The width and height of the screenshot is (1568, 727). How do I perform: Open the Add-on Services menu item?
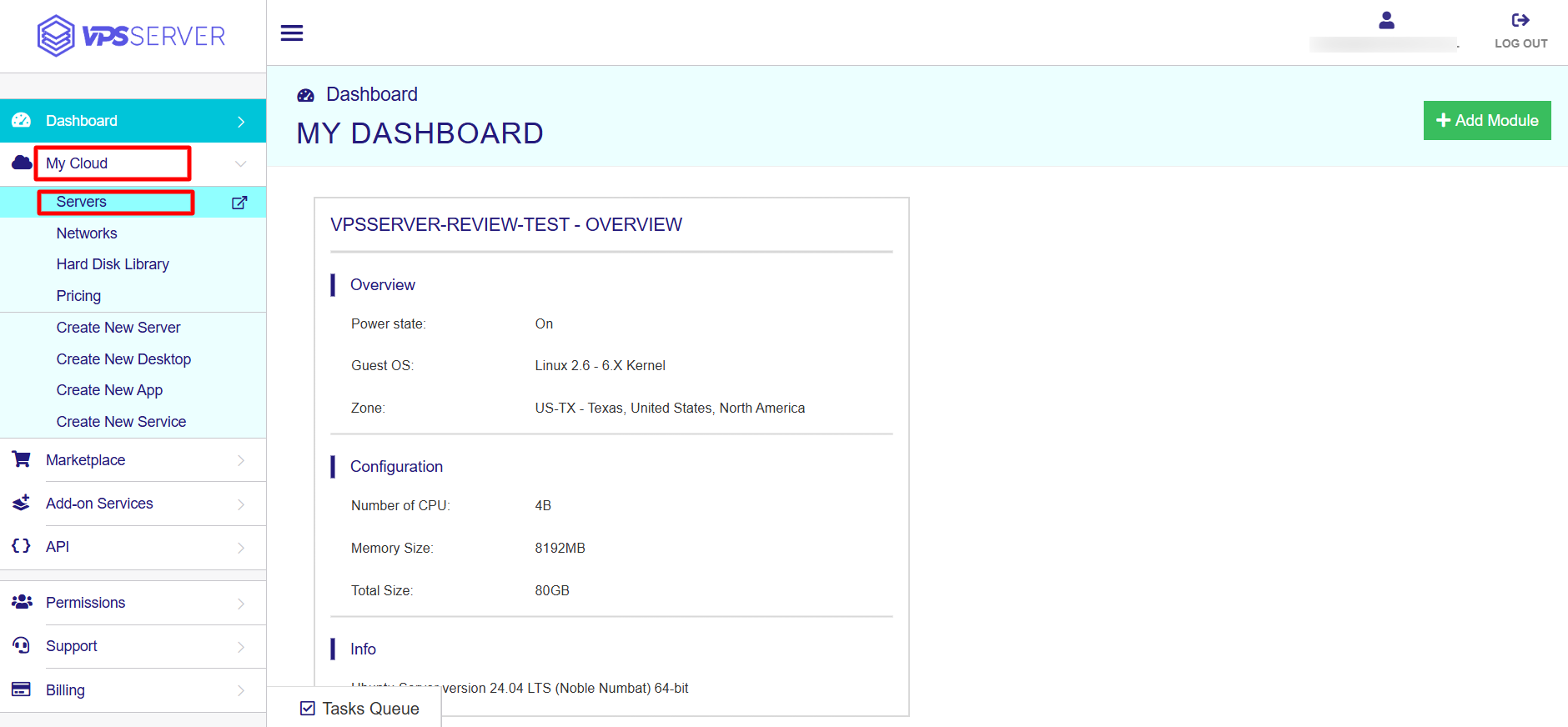click(133, 504)
